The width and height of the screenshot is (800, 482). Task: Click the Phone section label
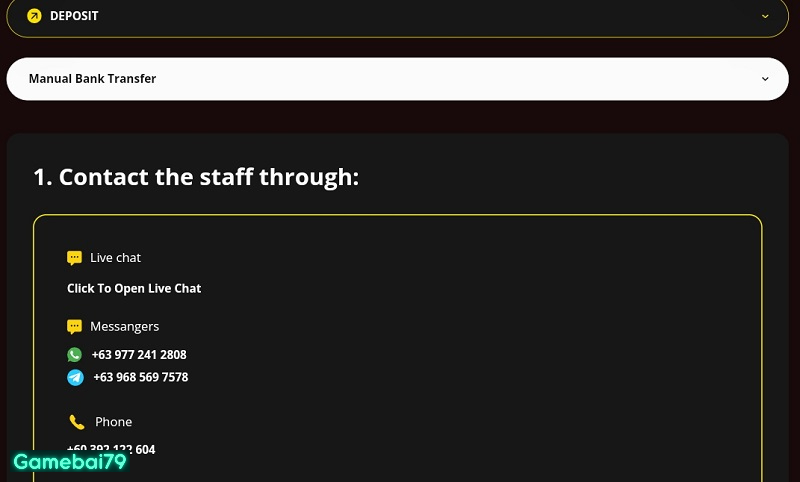point(113,422)
